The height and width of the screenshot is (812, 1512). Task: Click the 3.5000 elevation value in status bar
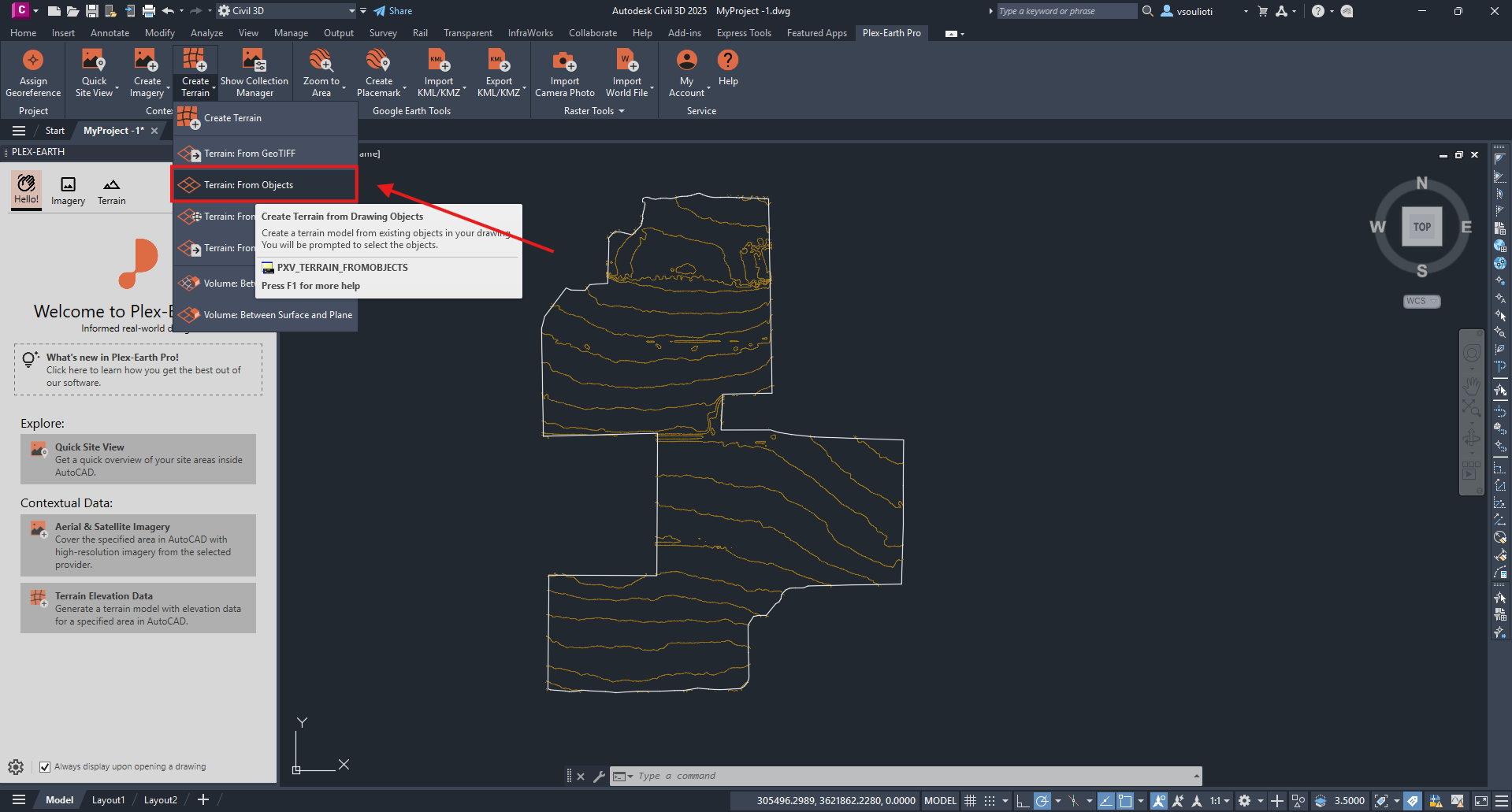1349,801
